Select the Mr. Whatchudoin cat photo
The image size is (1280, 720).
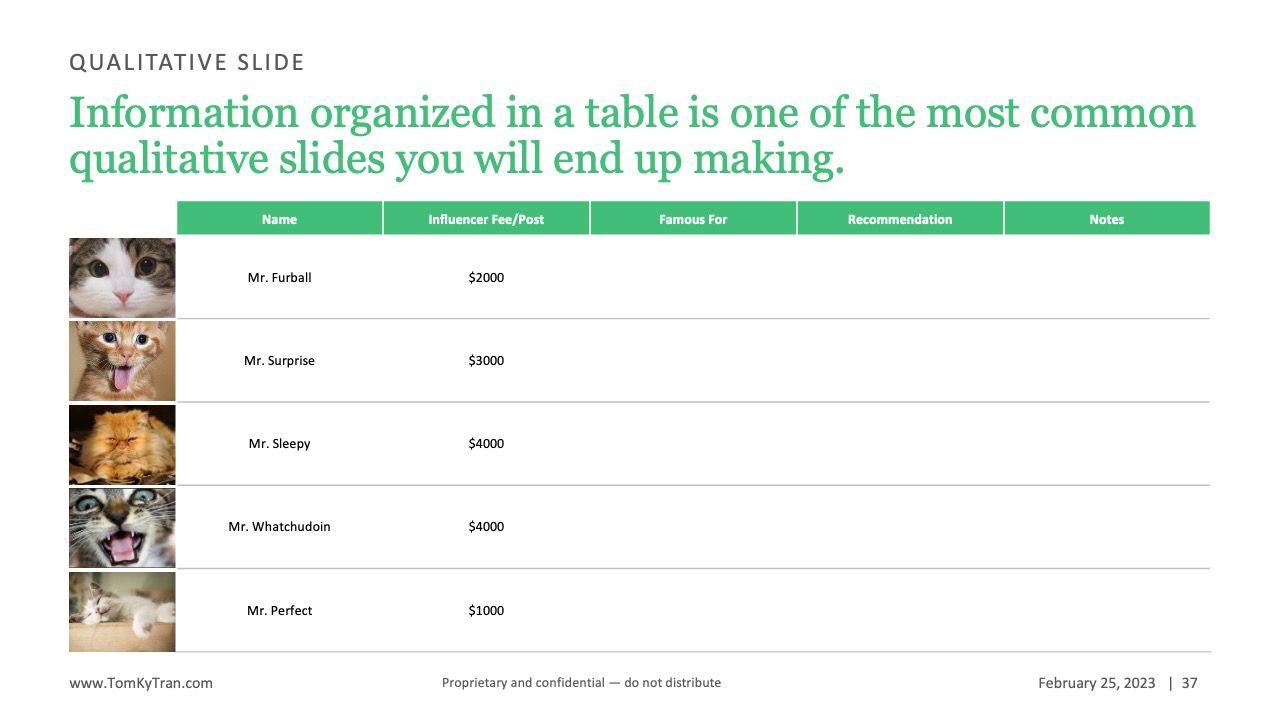pos(122,527)
